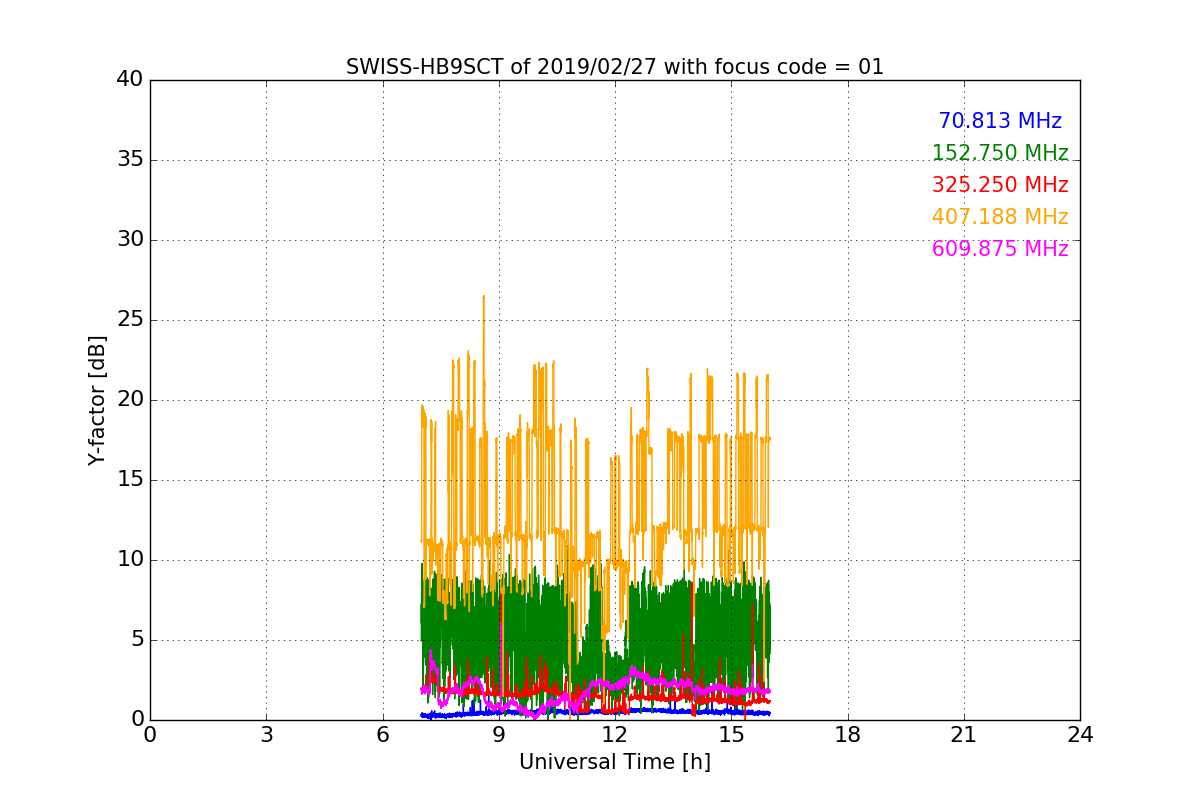Viewport: 1200px width, 800px height.
Task: Click the y-axis tick label 30
Action: (130, 240)
